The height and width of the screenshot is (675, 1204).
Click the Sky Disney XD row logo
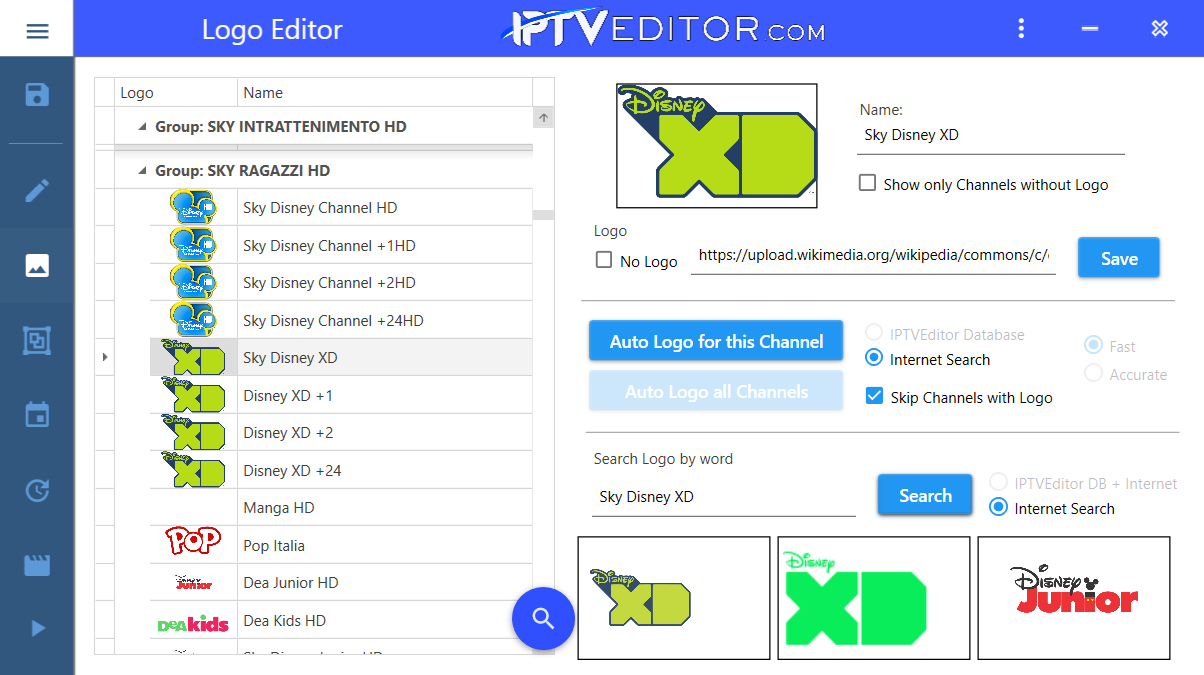tap(193, 358)
